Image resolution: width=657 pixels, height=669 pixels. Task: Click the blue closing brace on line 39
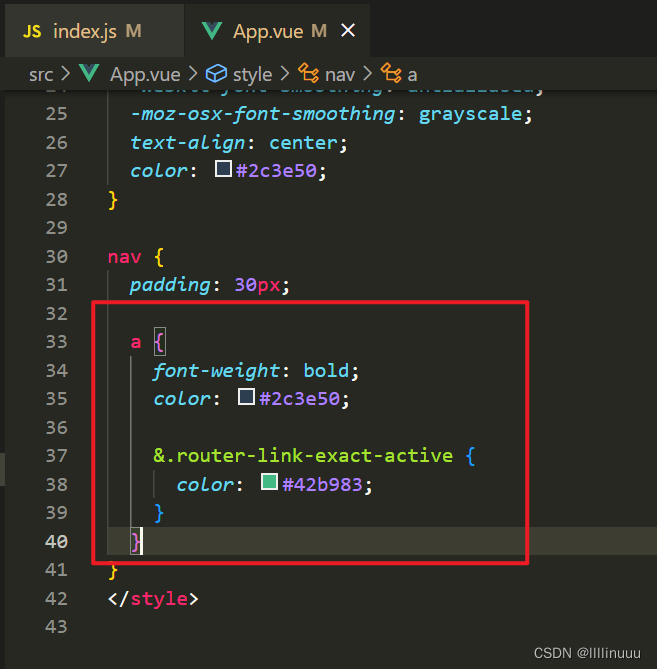(x=159, y=513)
